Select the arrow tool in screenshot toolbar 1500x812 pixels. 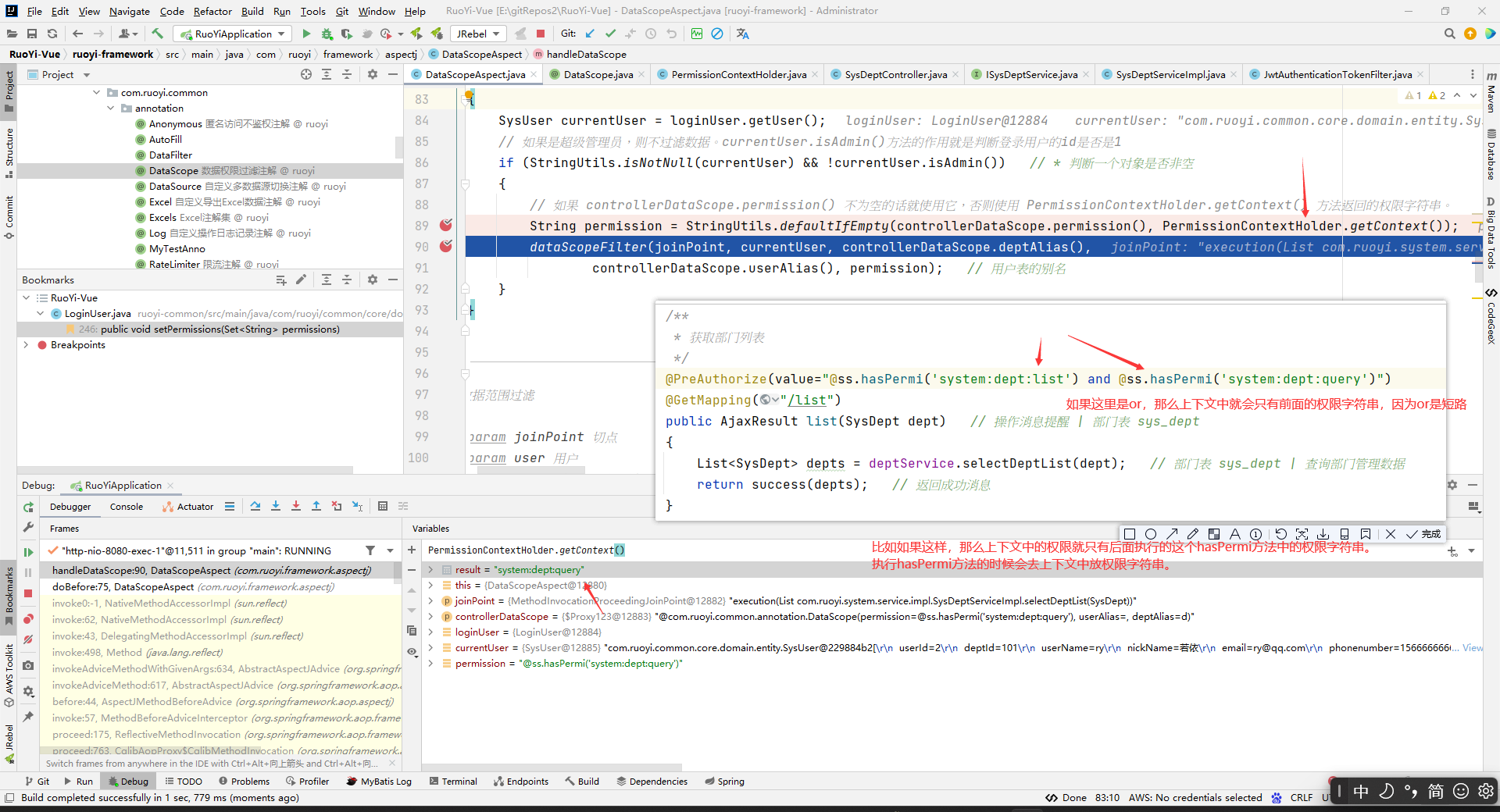tap(1172, 534)
